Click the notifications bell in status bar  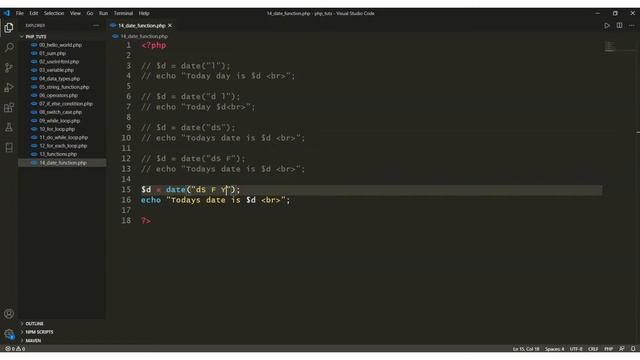coord(633,349)
